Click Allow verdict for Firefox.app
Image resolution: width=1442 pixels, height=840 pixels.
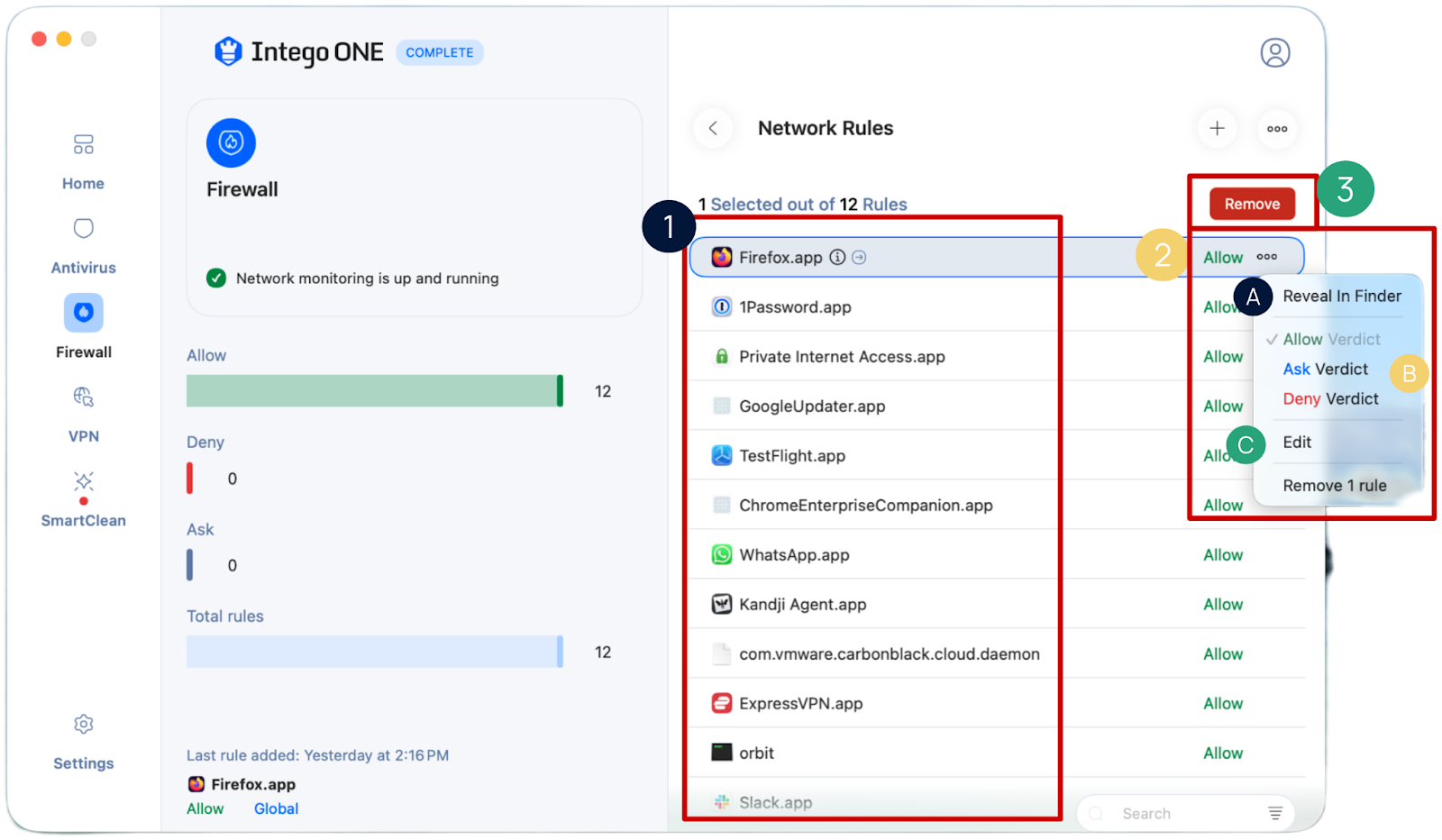coord(1223,258)
